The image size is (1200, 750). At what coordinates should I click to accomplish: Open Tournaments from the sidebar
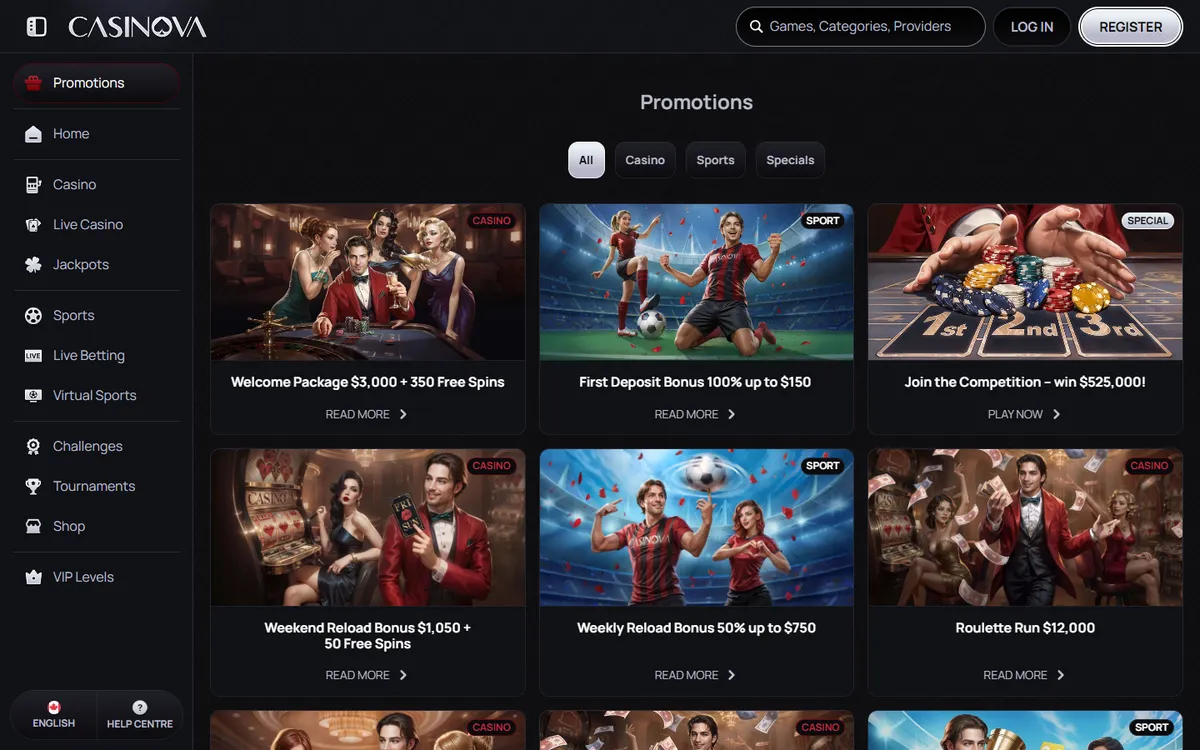coord(97,487)
